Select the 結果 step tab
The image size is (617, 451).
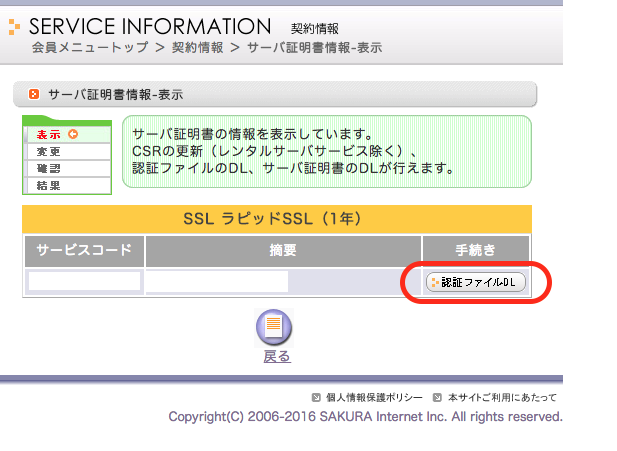[x=67, y=185]
